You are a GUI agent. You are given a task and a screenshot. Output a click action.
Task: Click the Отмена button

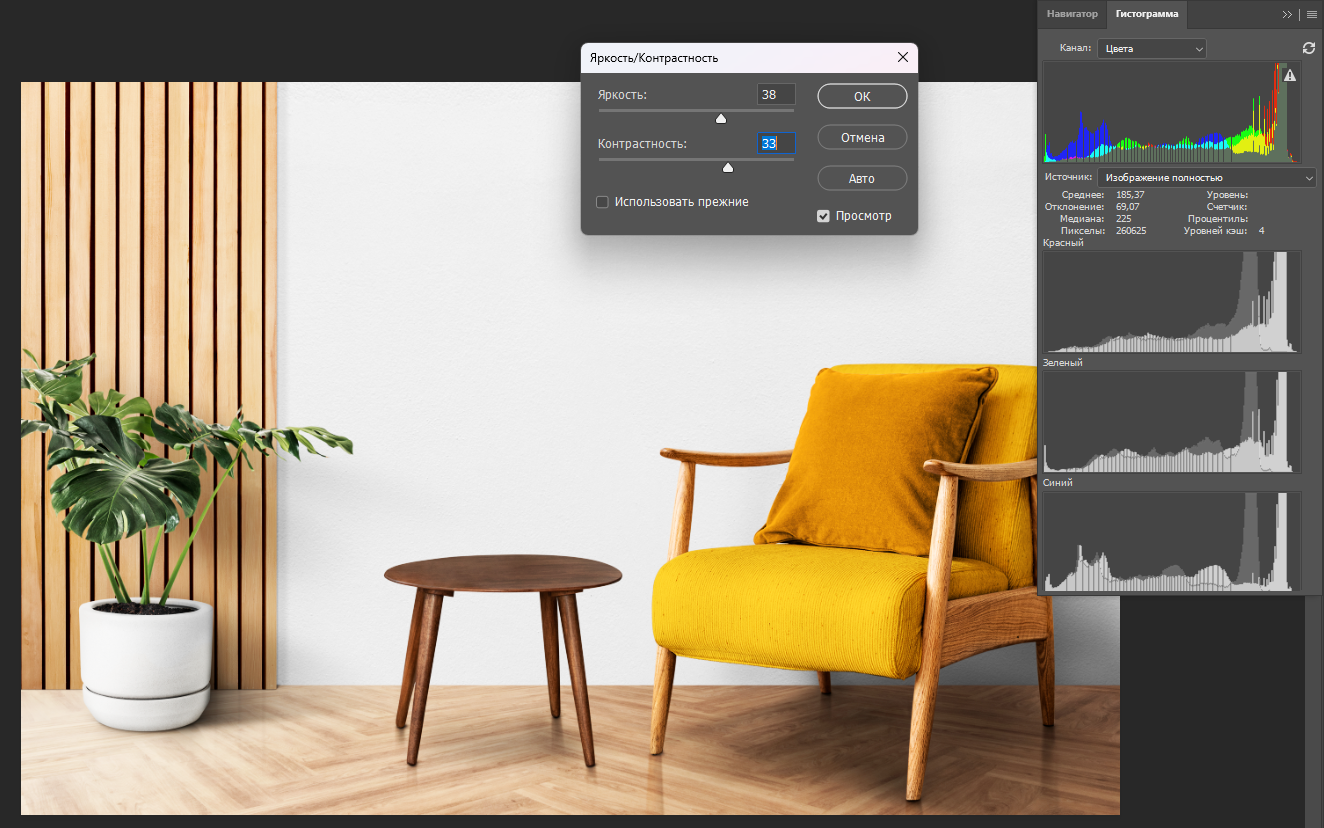[x=862, y=137]
